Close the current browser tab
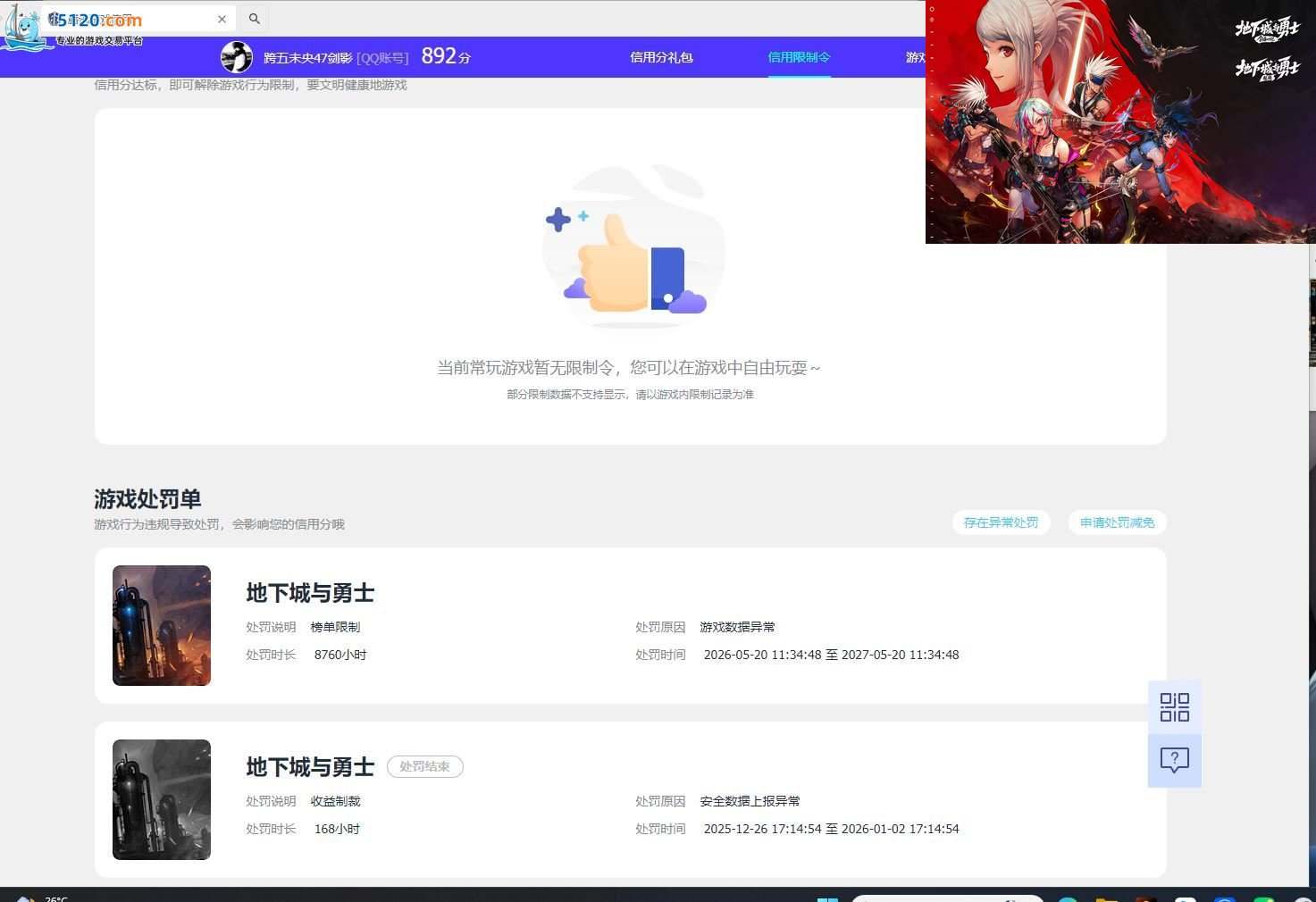Viewport: 1316px width, 902px height. click(x=222, y=19)
